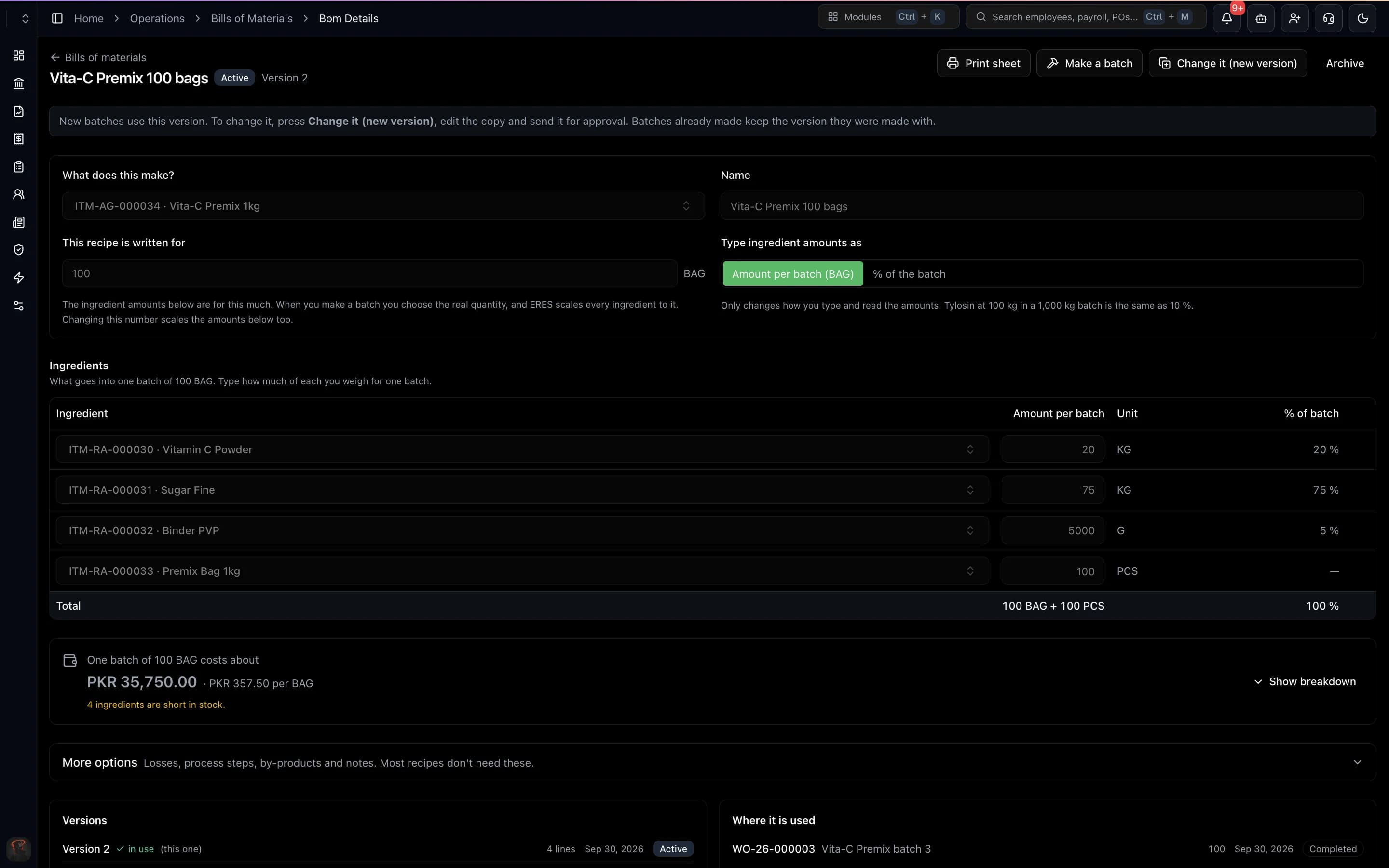Open the sliders settings icon in sidebar
Screen dimensions: 1389x868
[x=18, y=305]
